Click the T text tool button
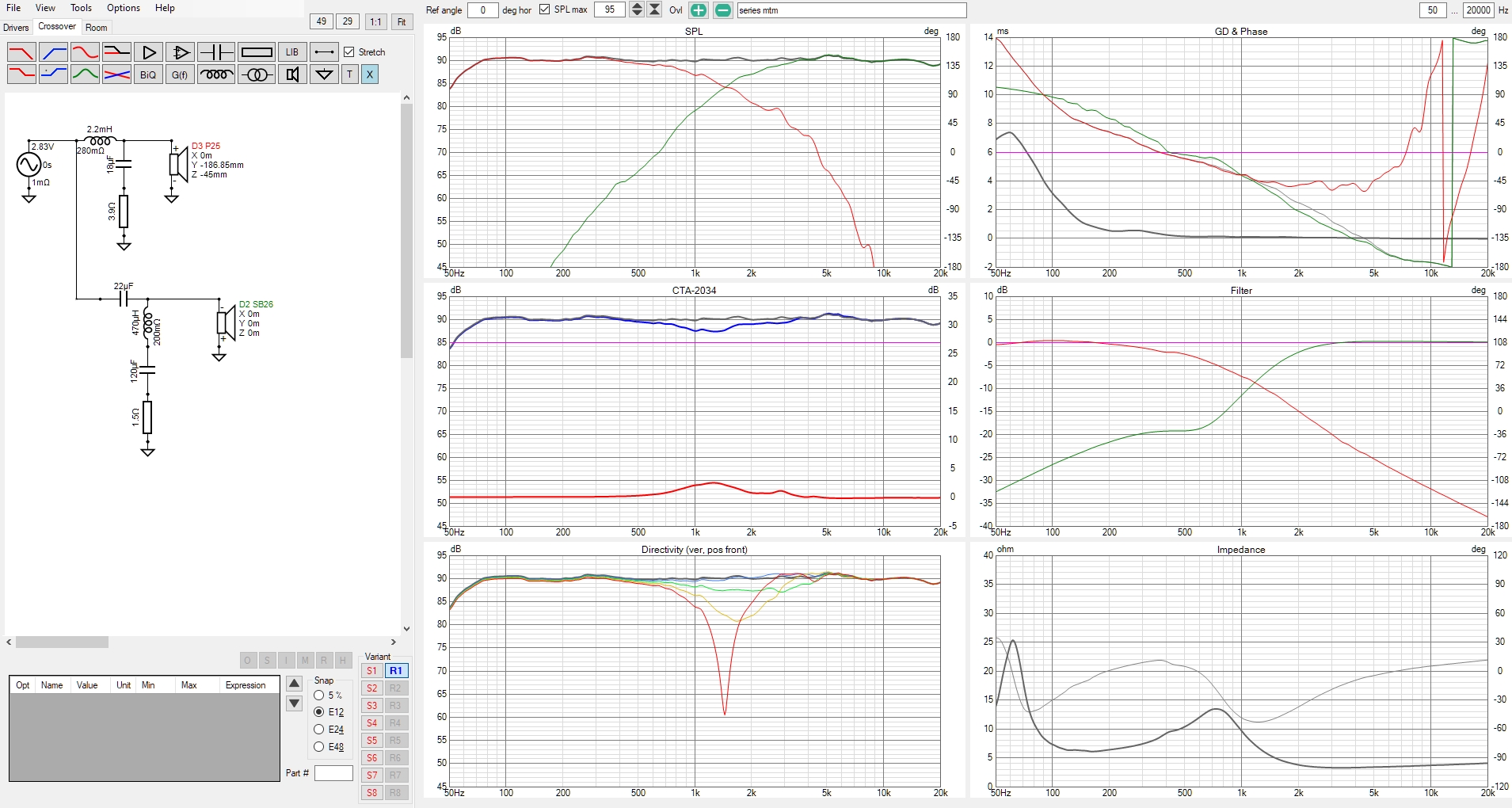This screenshot has height=808, width=1512. point(350,74)
